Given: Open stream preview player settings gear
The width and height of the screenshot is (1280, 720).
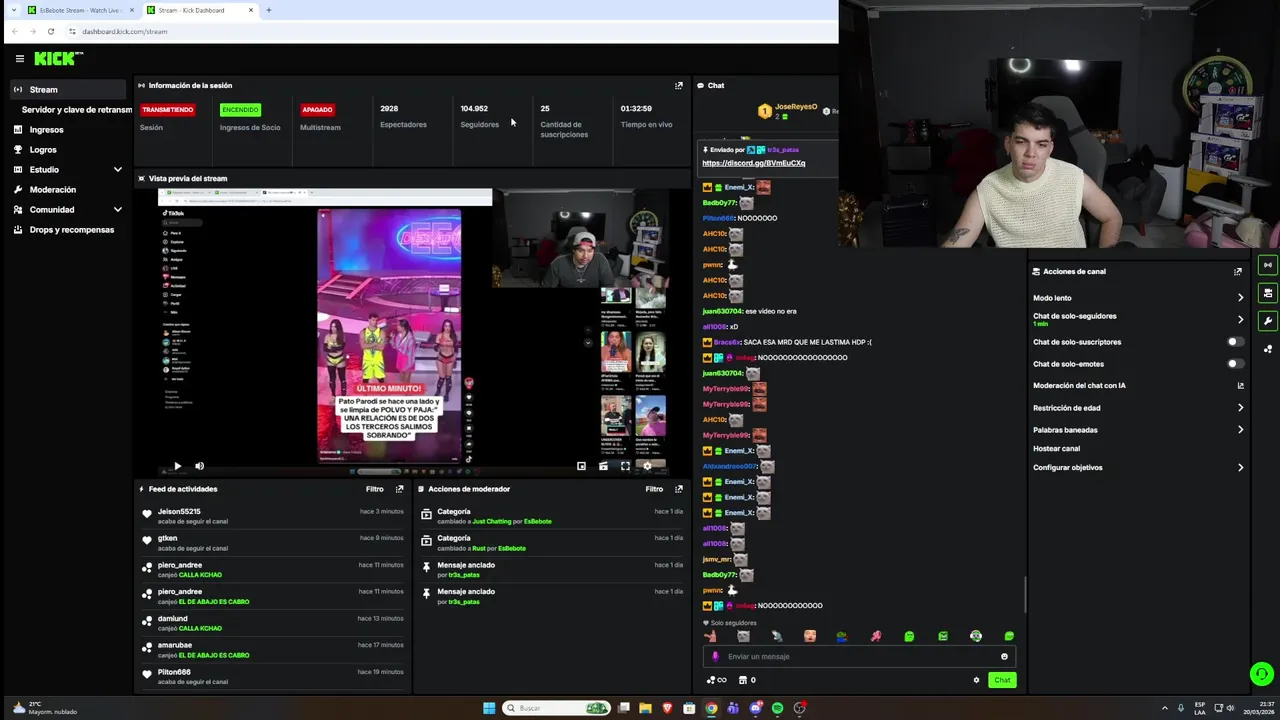Looking at the screenshot, I should tap(647, 466).
